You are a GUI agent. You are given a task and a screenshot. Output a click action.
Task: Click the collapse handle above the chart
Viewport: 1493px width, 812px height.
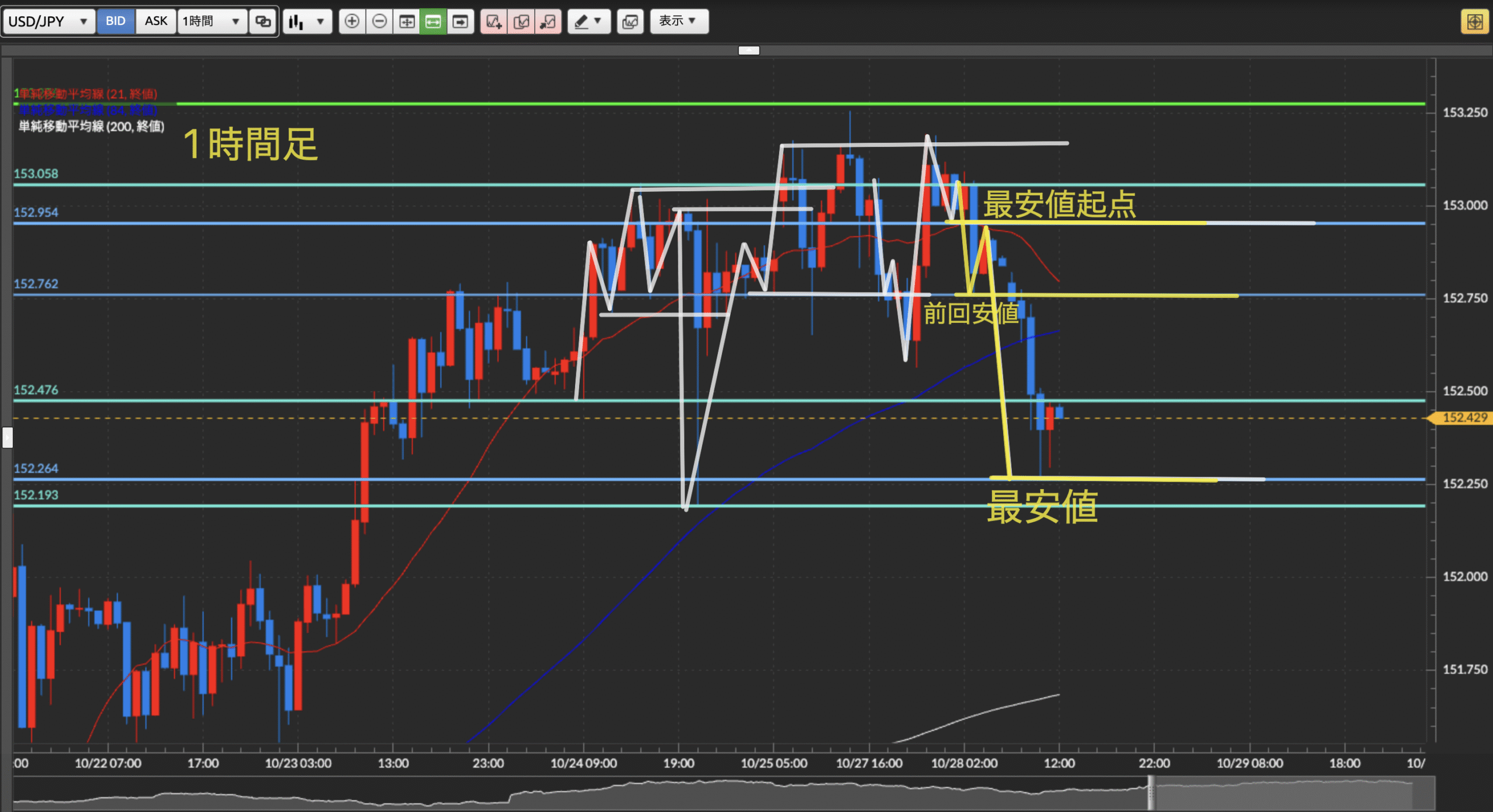click(749, 51)
